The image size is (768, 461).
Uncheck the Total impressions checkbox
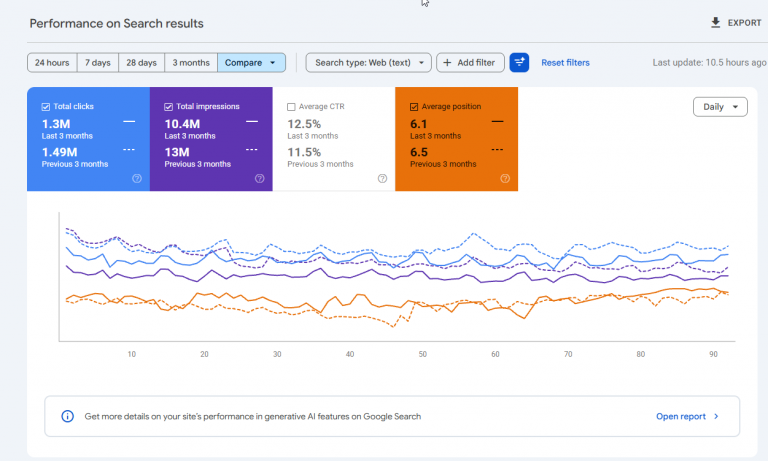tap(168, 107)
